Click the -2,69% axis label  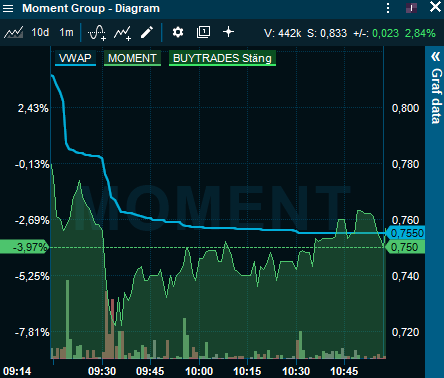(32, 220)
